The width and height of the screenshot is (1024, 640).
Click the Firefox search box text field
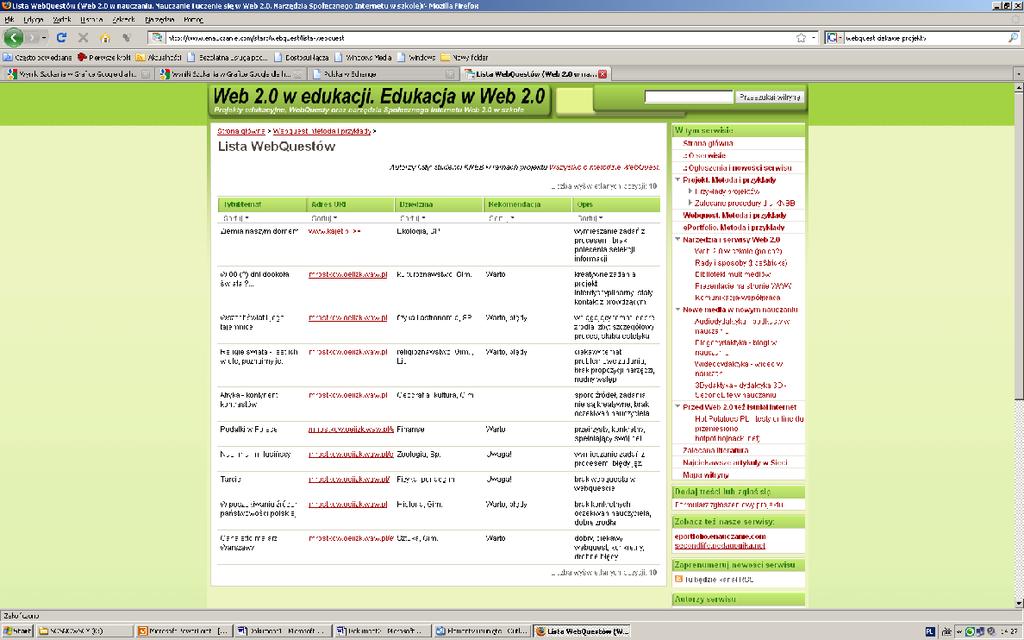pos(925,38)
